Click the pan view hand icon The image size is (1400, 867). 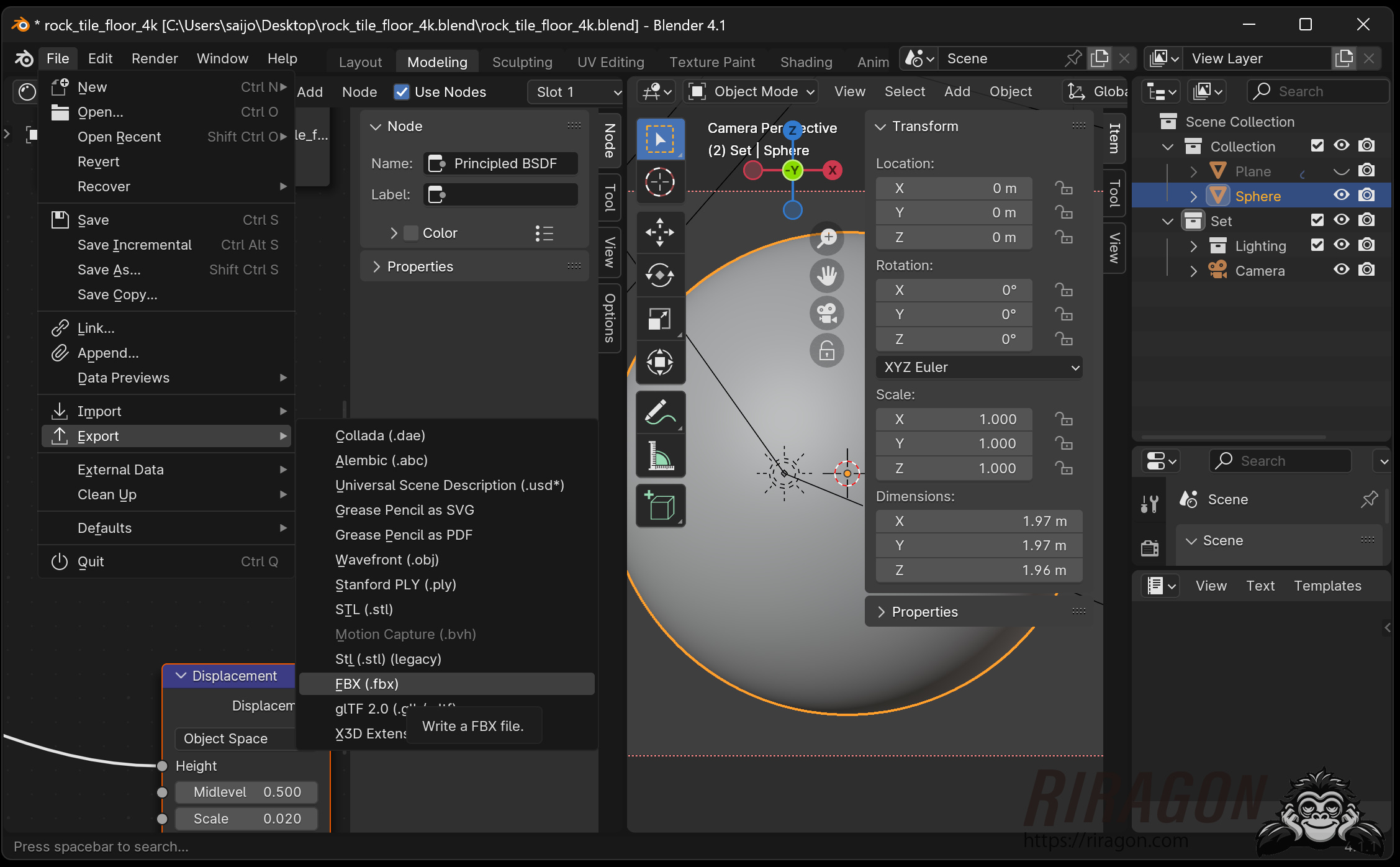(x=826, y=276)
